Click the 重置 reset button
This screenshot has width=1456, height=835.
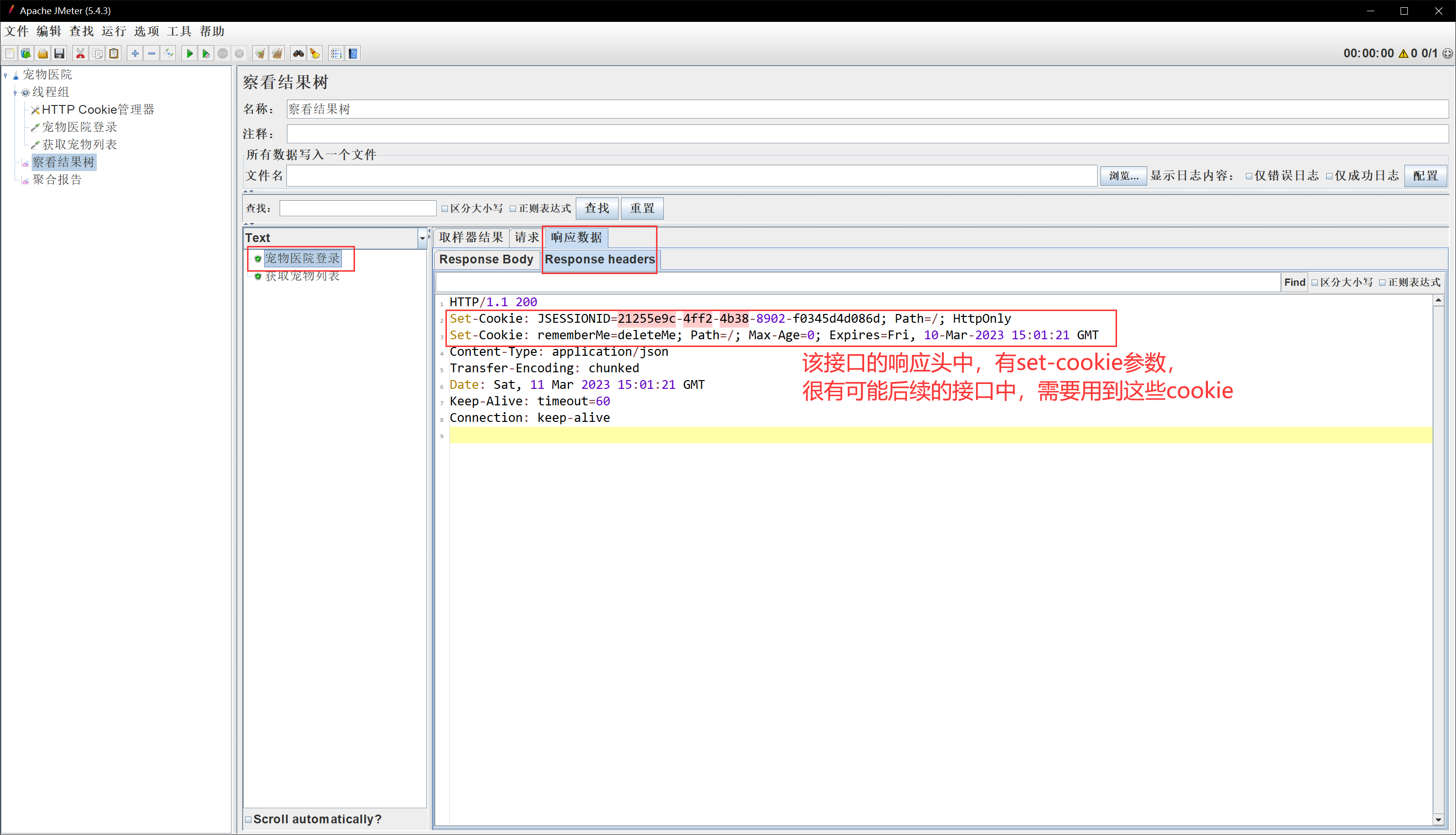pyautogui.click(x=641, y=208)
